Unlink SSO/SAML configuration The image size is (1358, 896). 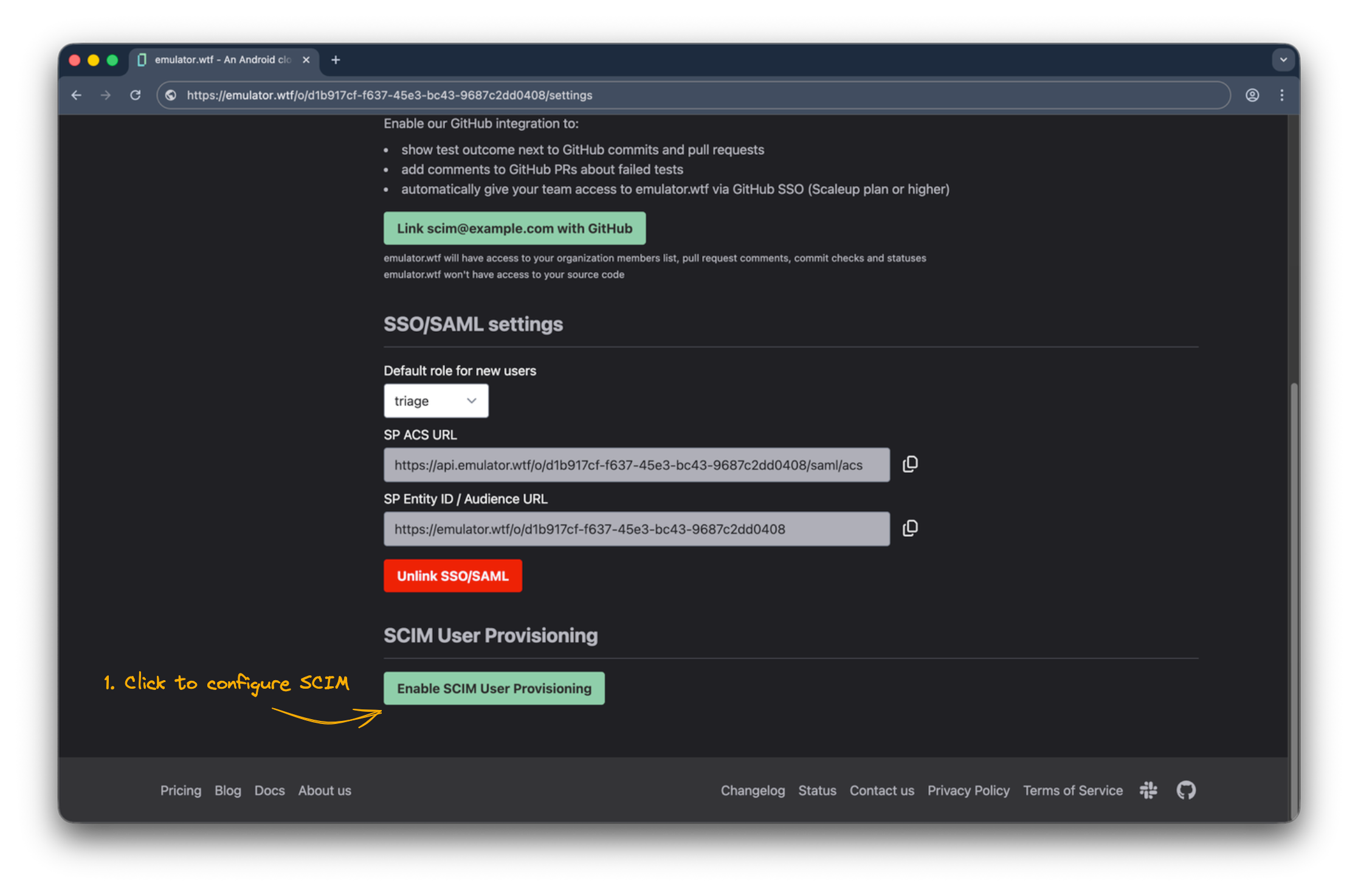[452, 575]
